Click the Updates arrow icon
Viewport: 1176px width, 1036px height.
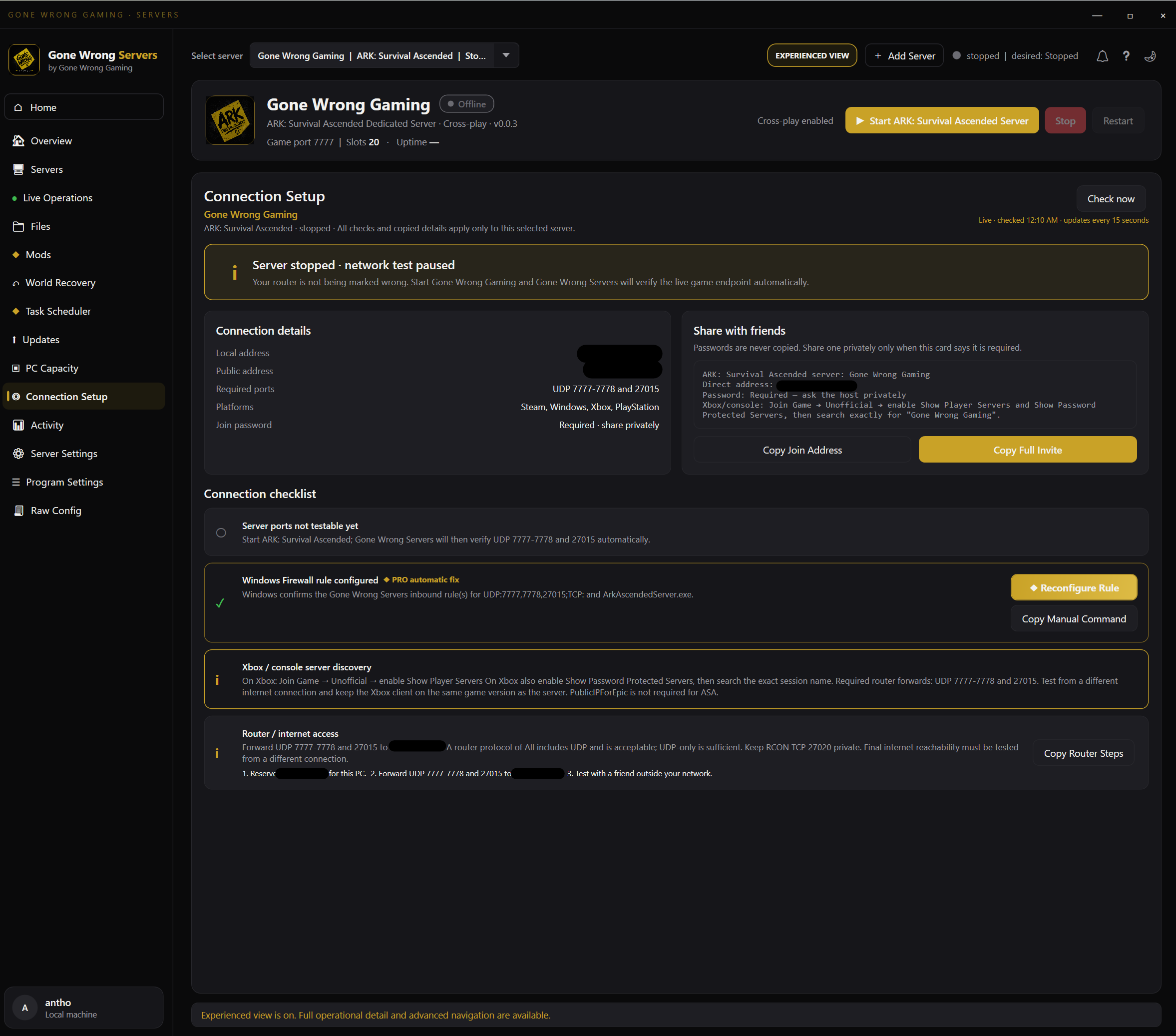[14, 340]
